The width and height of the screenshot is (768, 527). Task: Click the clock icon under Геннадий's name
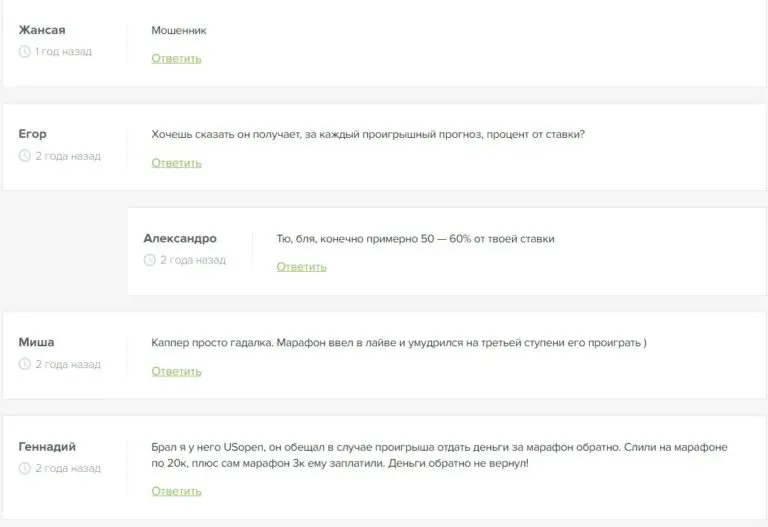(x=25, y=468)
